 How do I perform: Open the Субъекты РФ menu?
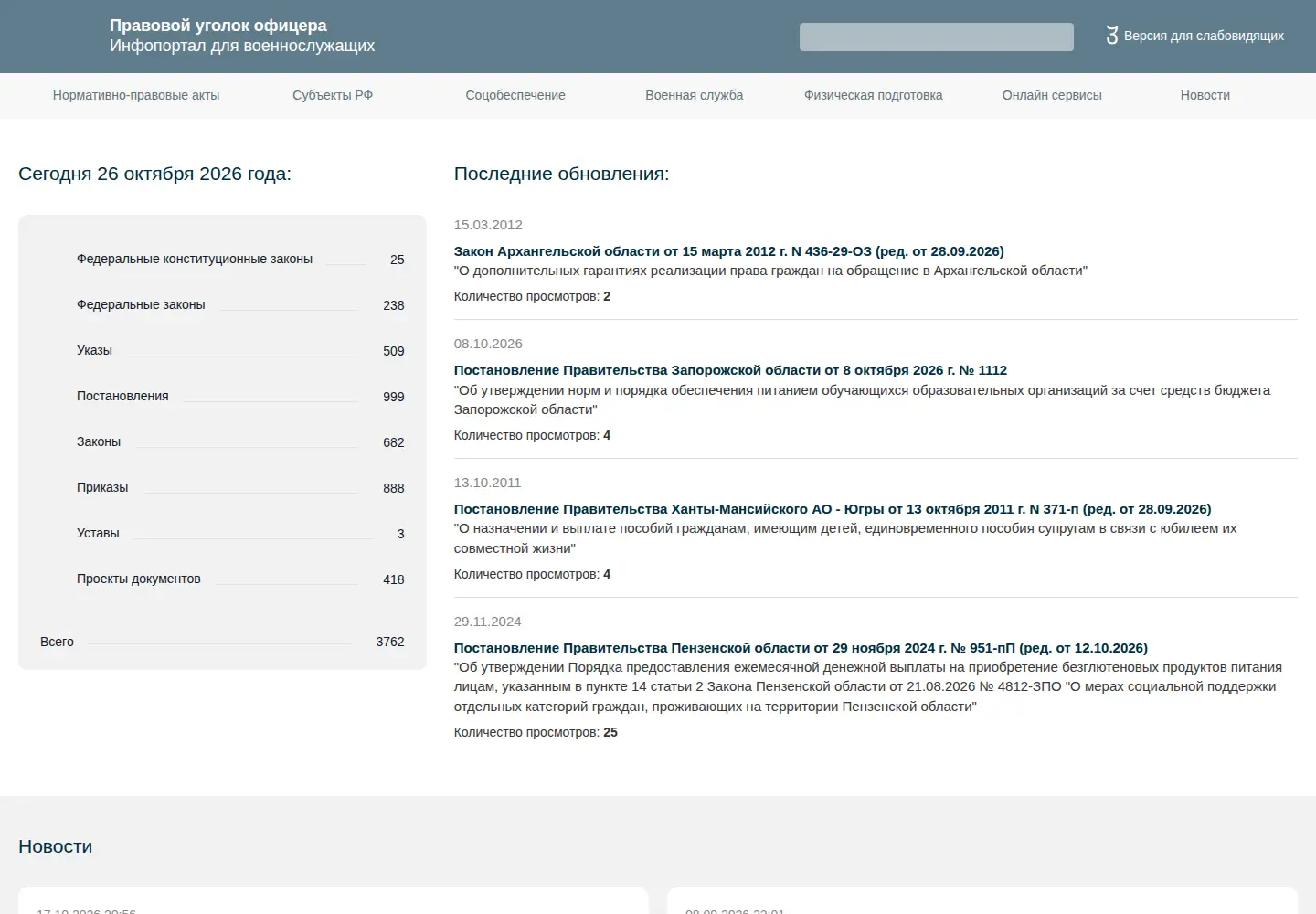point(333,95)
